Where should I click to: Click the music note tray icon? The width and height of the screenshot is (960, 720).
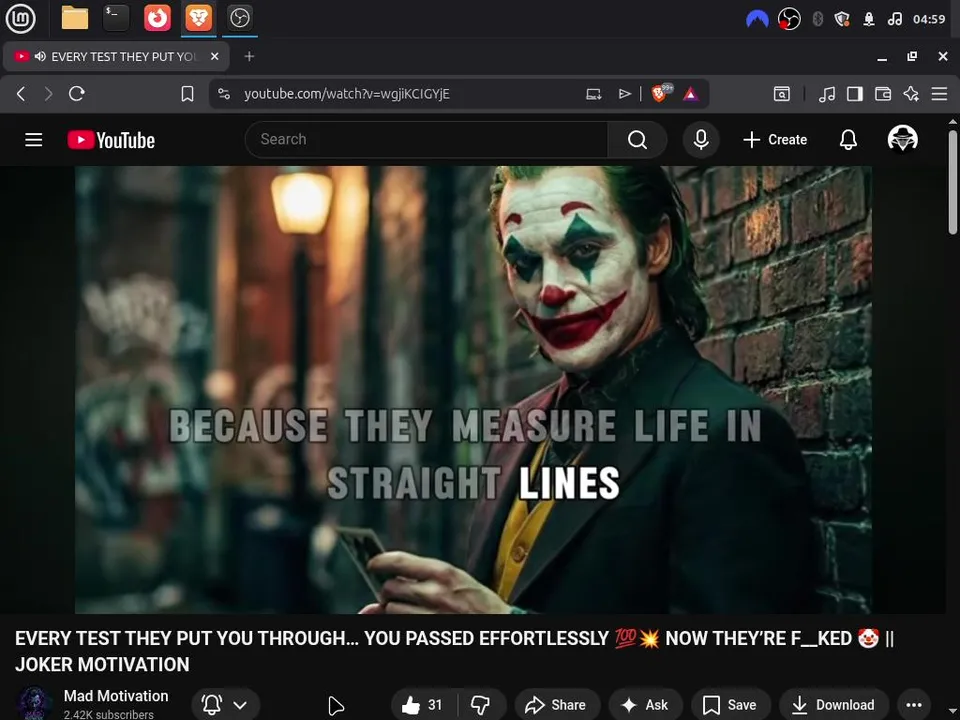[x=894, y=19]
